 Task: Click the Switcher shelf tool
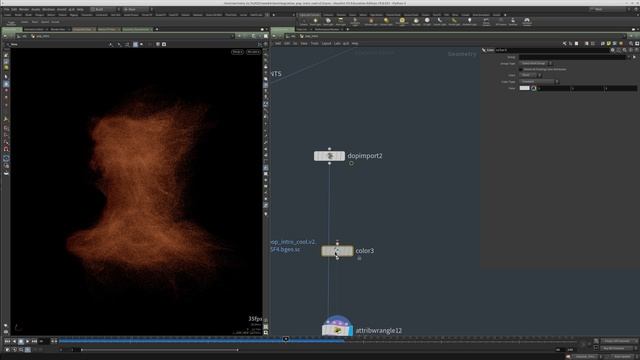(x=513, y=22)
